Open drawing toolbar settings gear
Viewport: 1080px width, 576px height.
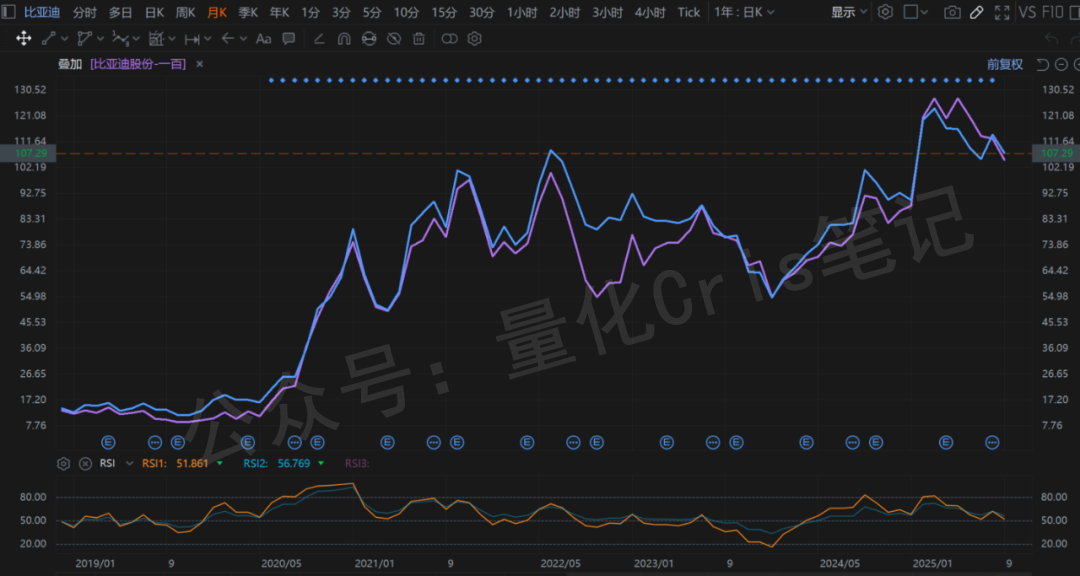pos(474,39)
